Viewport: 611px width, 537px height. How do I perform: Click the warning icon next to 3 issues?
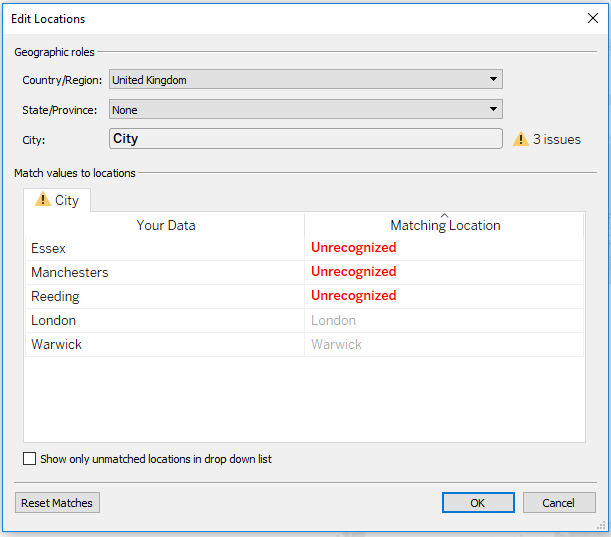tap(520, 140)
